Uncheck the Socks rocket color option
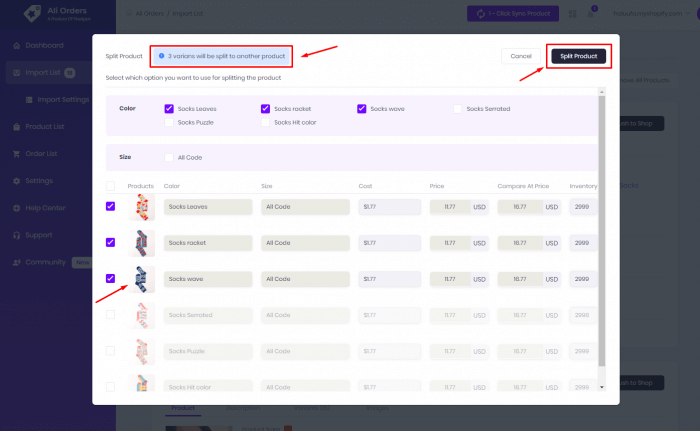700x431 pixels. pos(265,109)
